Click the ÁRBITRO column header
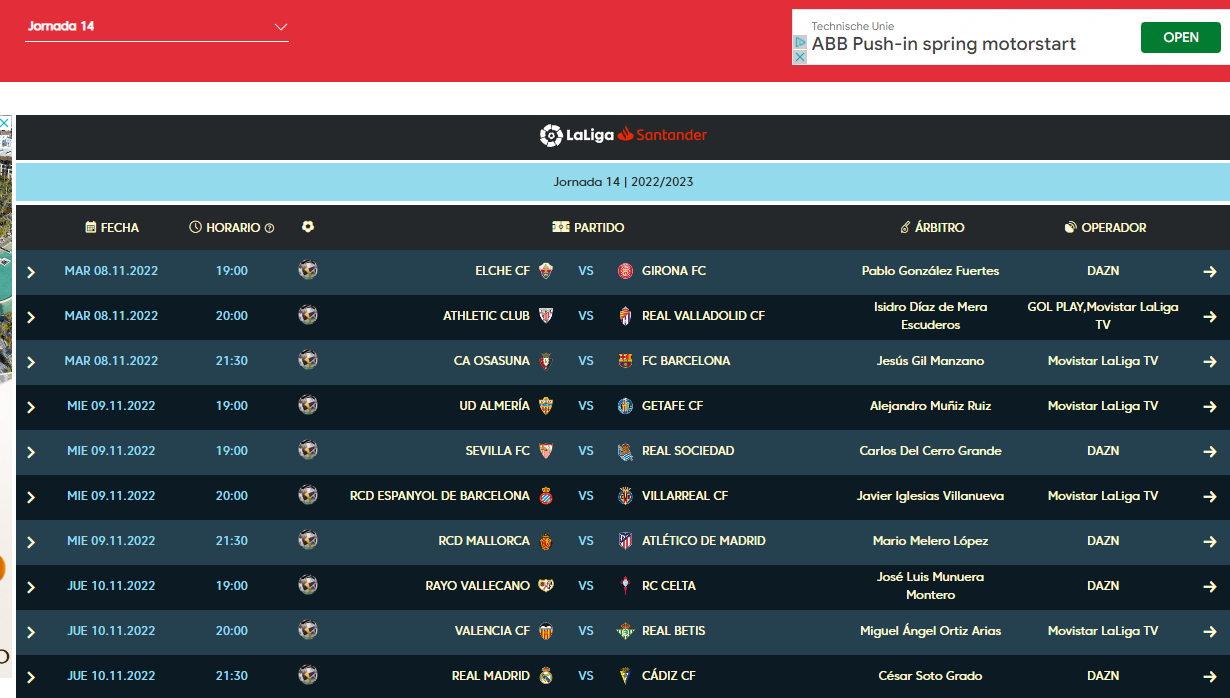 tap(932, 228)
